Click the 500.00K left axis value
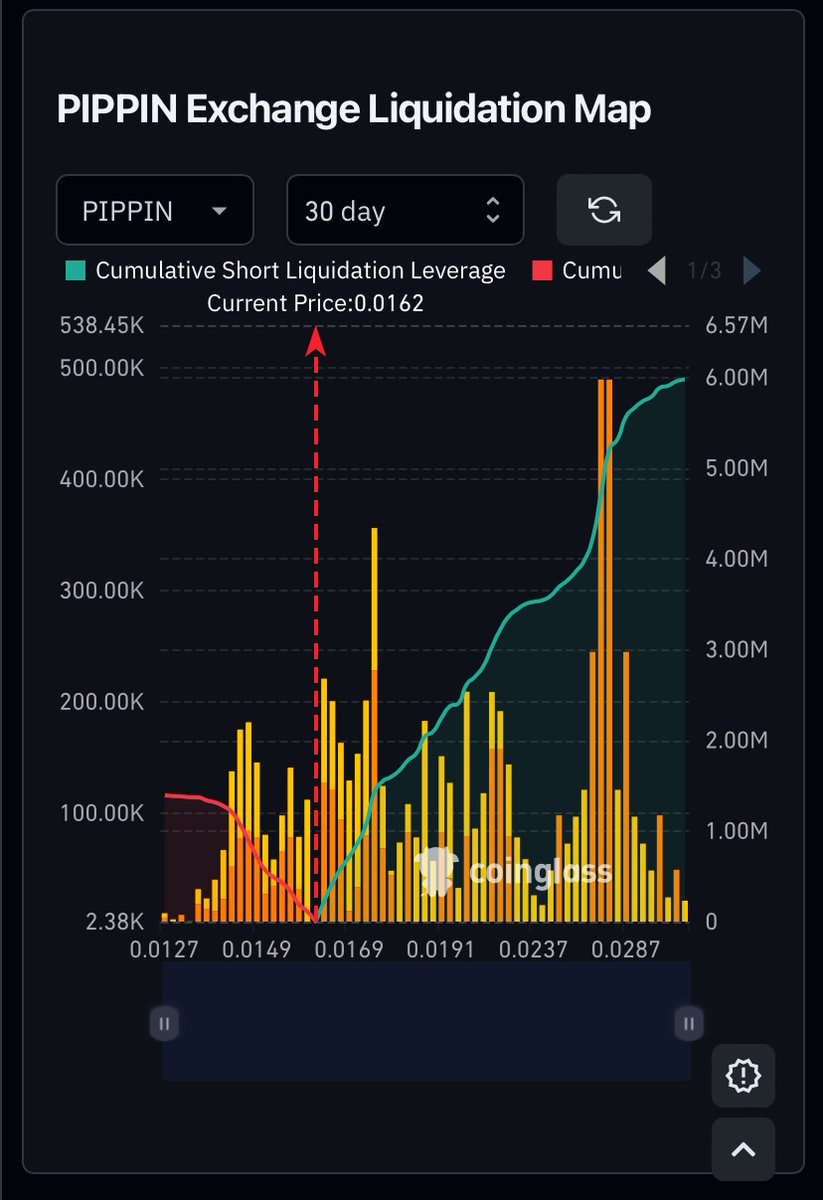Screen dimensions: 823x1200 click(x=103, y=368)
